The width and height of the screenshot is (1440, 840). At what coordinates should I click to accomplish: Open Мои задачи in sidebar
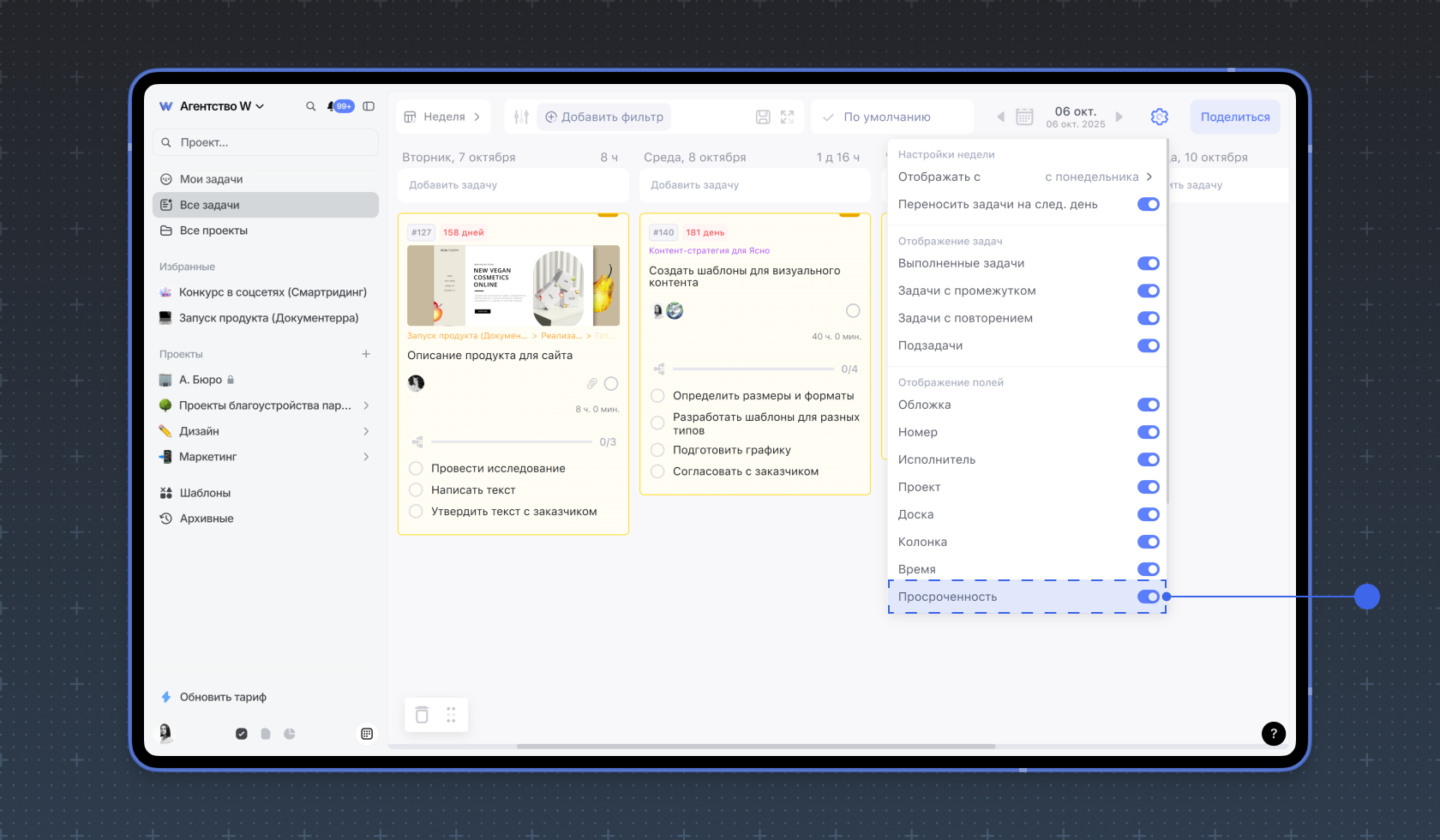point(211,179)
